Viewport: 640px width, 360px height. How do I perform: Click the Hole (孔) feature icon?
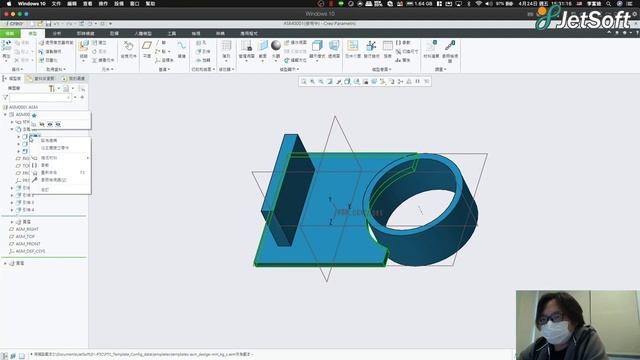202,42
